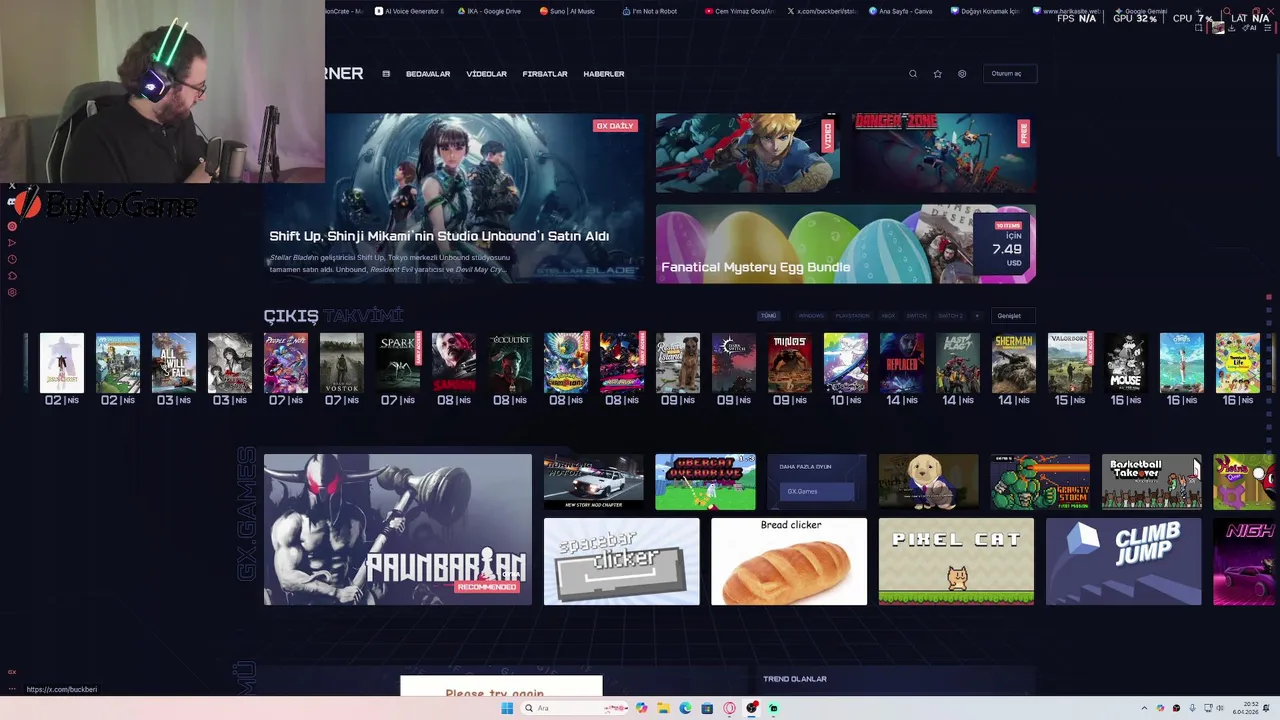Play the Pixel Cat game tile
This screenshot has width=1280, height=720.
coord(956,561)
